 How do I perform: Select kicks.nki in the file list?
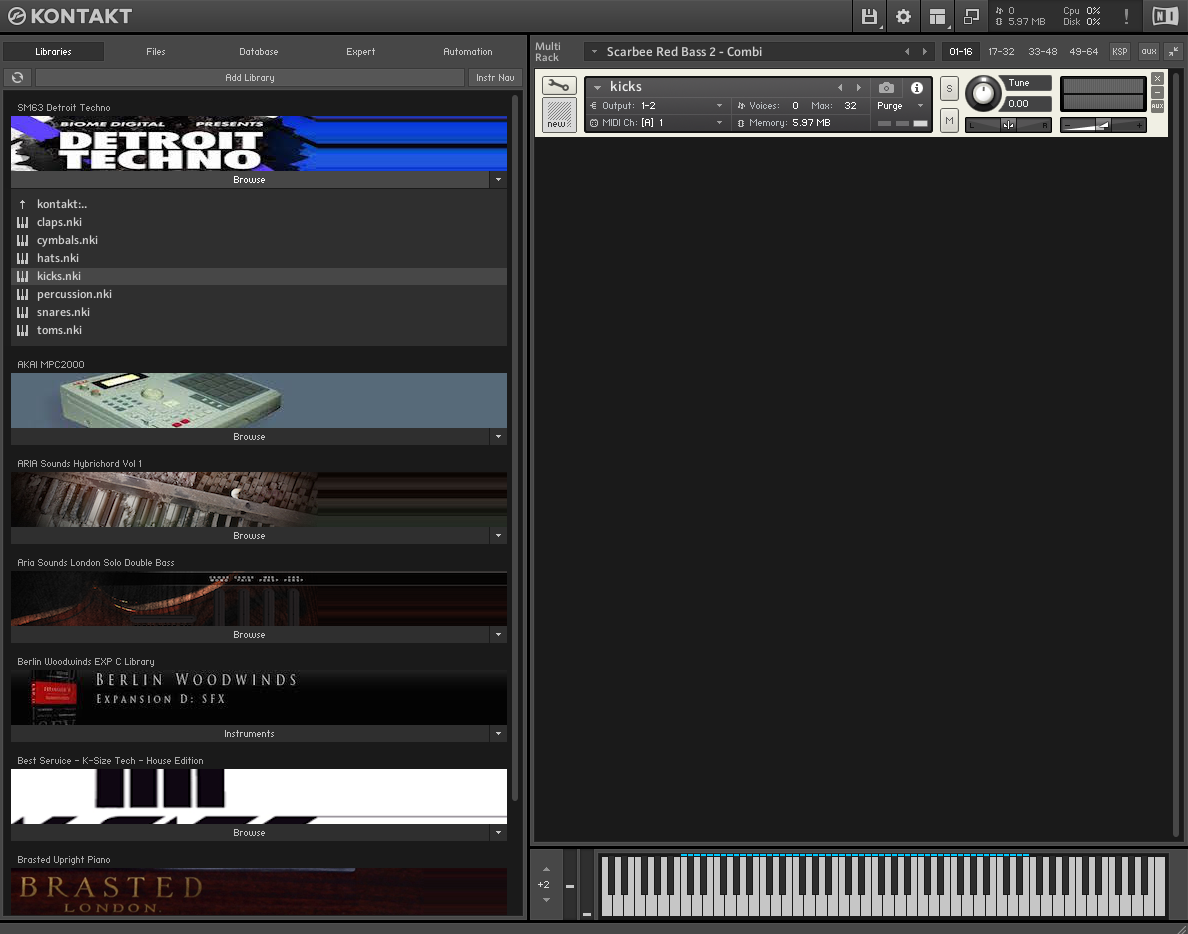[x=259, y=276]
